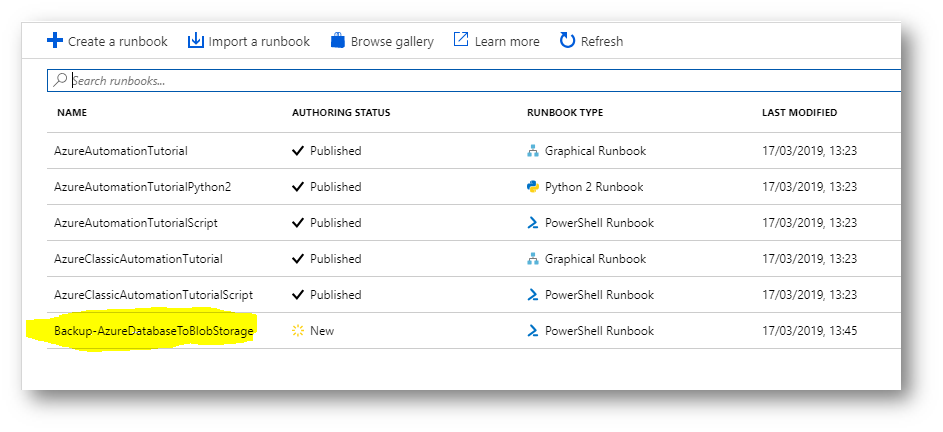Open the Browse gallery bag icon
Screen dimensions: 943x432
click(338, 41)
